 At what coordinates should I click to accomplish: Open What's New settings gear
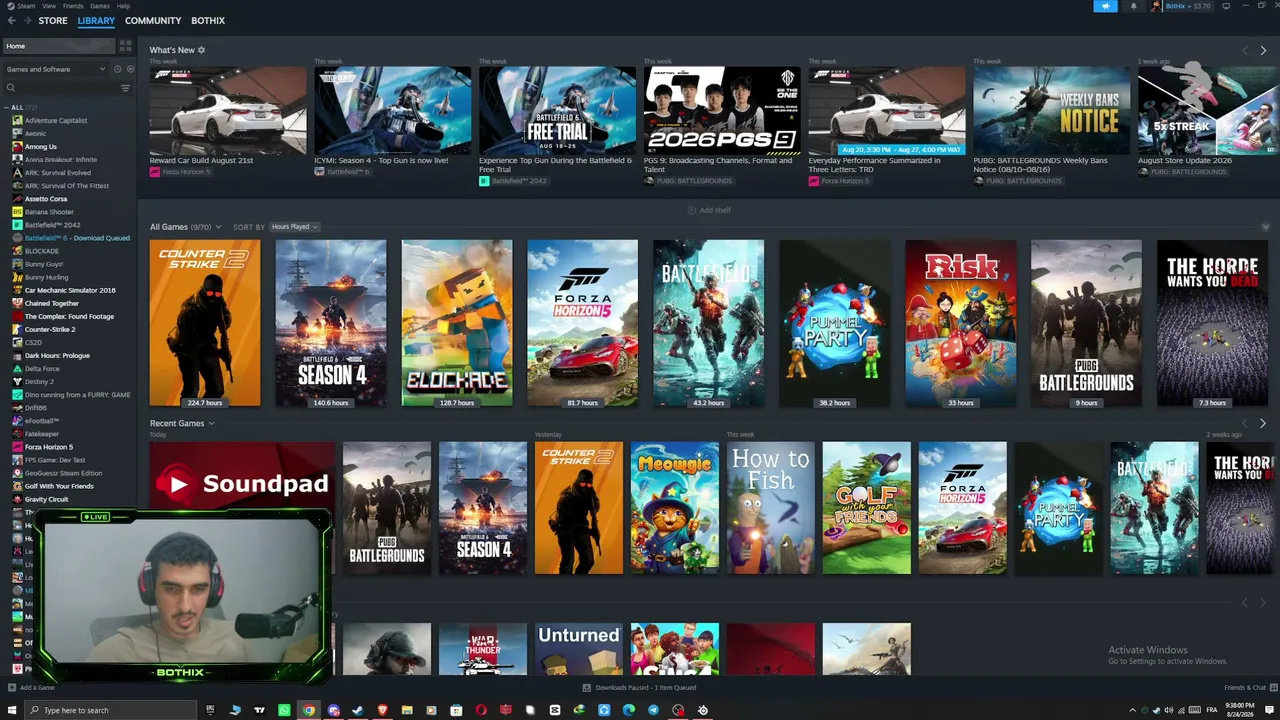(201, 50)
